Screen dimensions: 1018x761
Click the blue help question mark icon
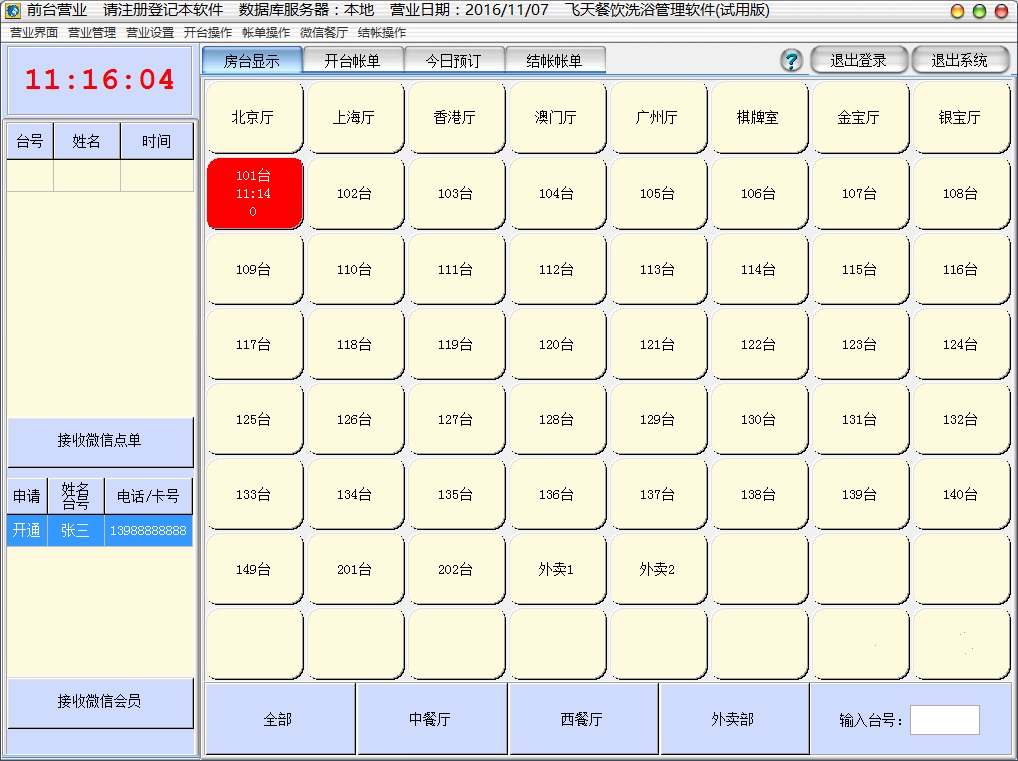tap(791, 60)
